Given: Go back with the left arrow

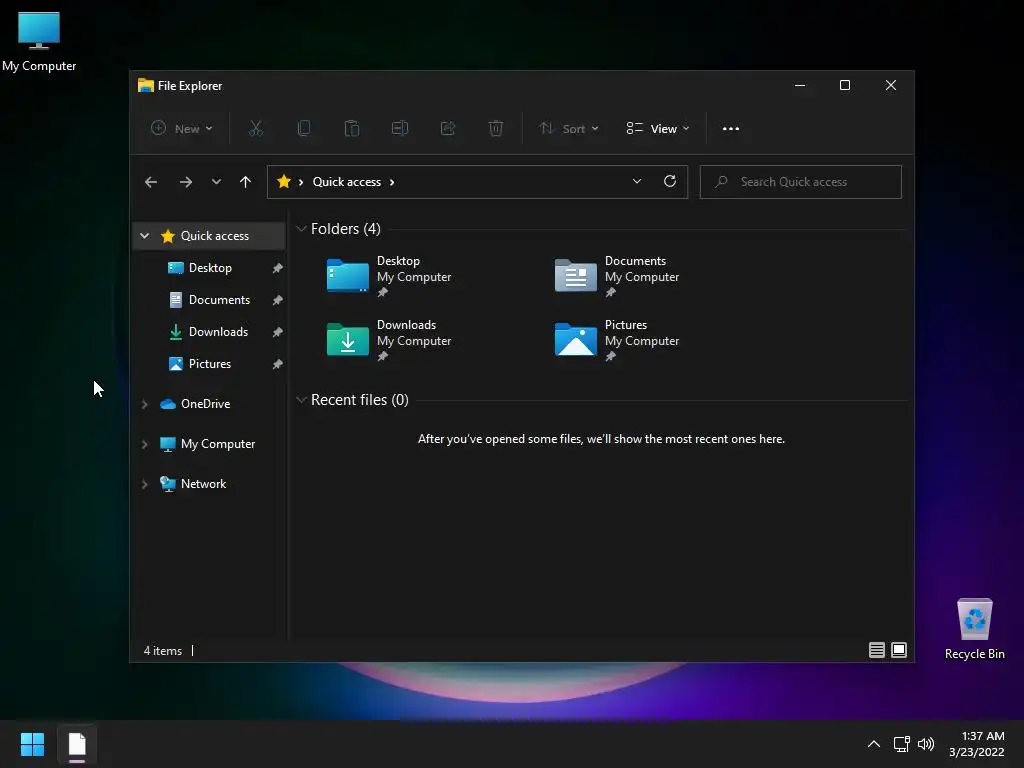Looking at the screenshot, I should 151,182.
